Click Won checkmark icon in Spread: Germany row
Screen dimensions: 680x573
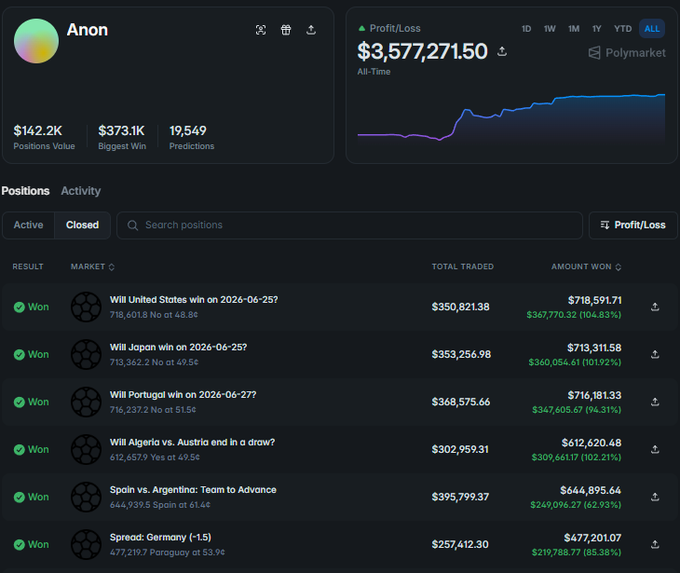click(19, 544)
